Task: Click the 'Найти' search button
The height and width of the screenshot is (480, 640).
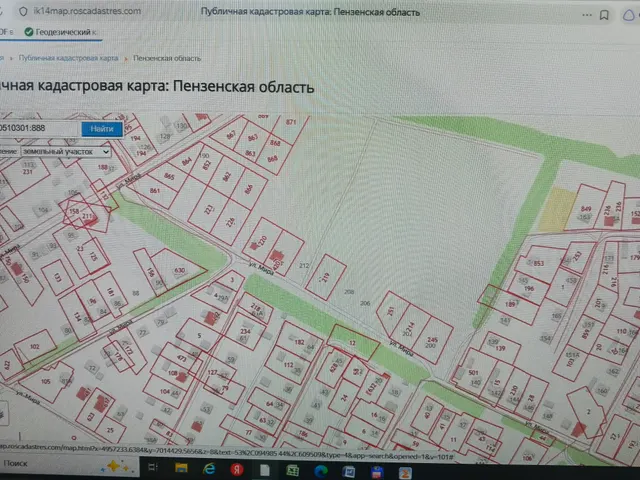Action: [102, 129]
